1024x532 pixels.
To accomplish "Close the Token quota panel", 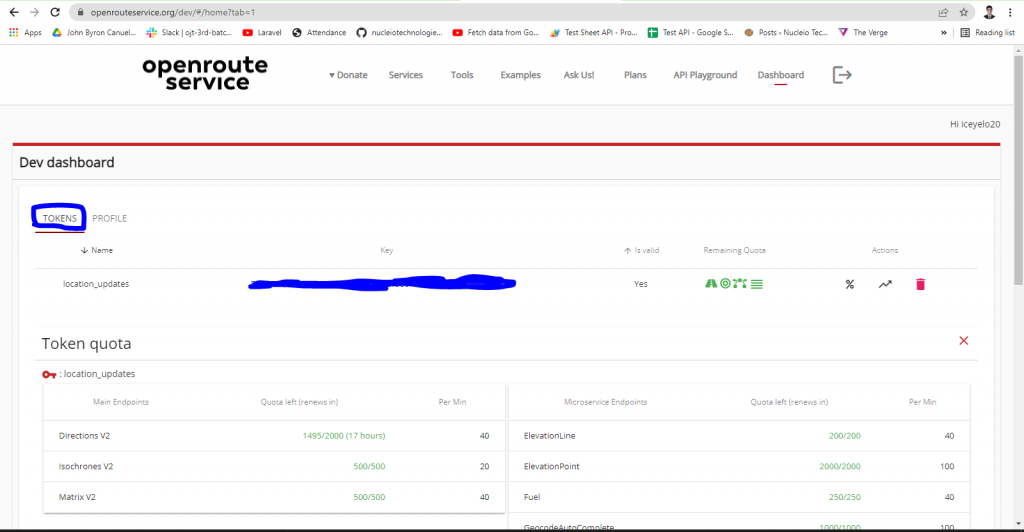I will click(963, 341).
